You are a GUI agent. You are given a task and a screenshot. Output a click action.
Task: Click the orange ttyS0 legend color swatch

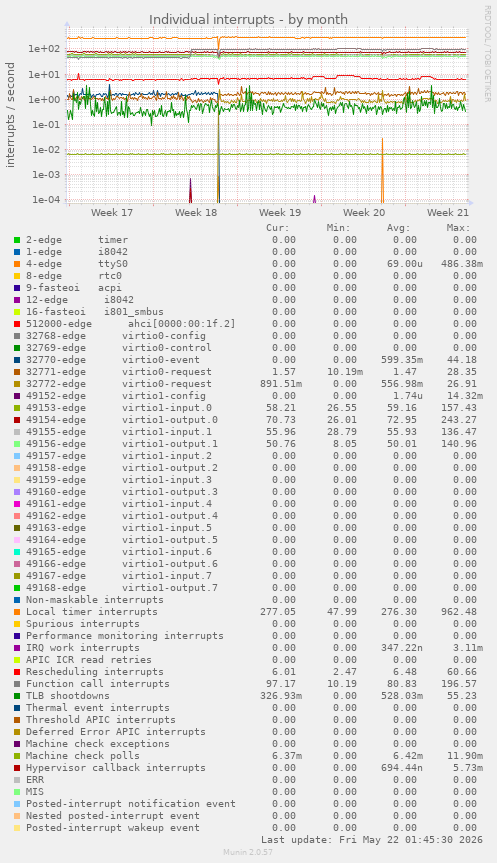(x=17, y=264)
